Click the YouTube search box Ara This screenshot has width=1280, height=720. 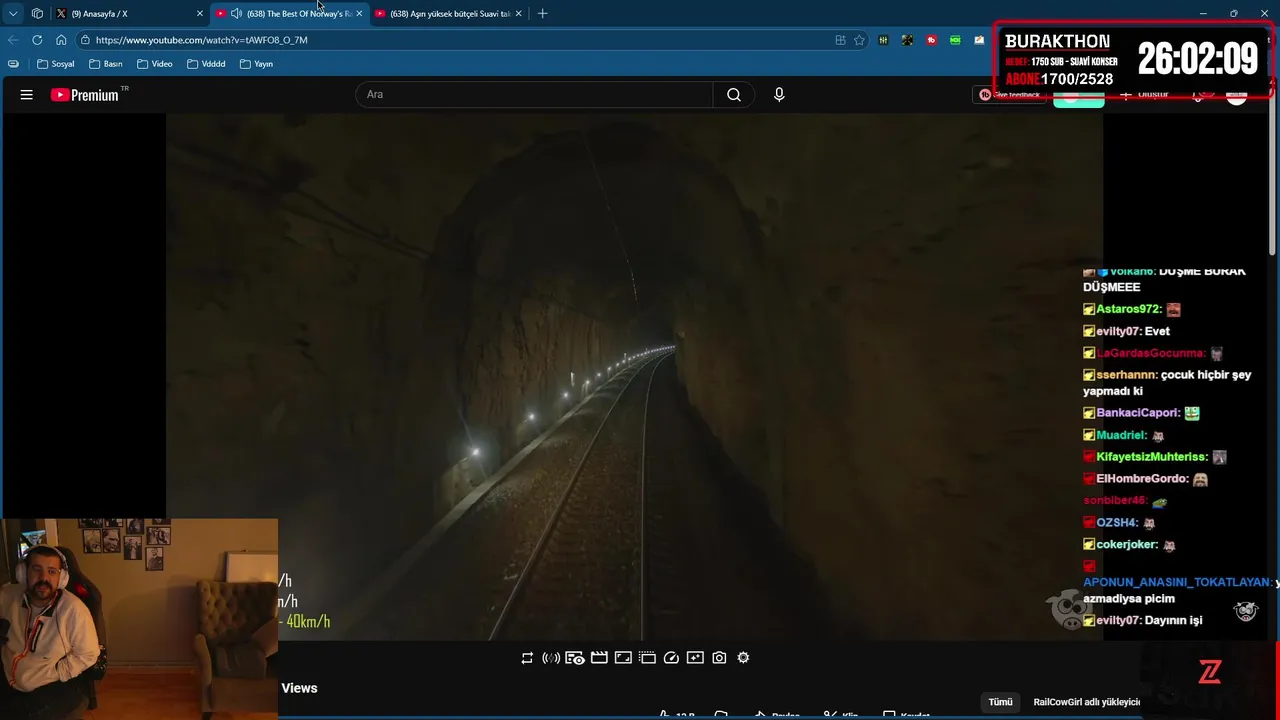[534, 95]
